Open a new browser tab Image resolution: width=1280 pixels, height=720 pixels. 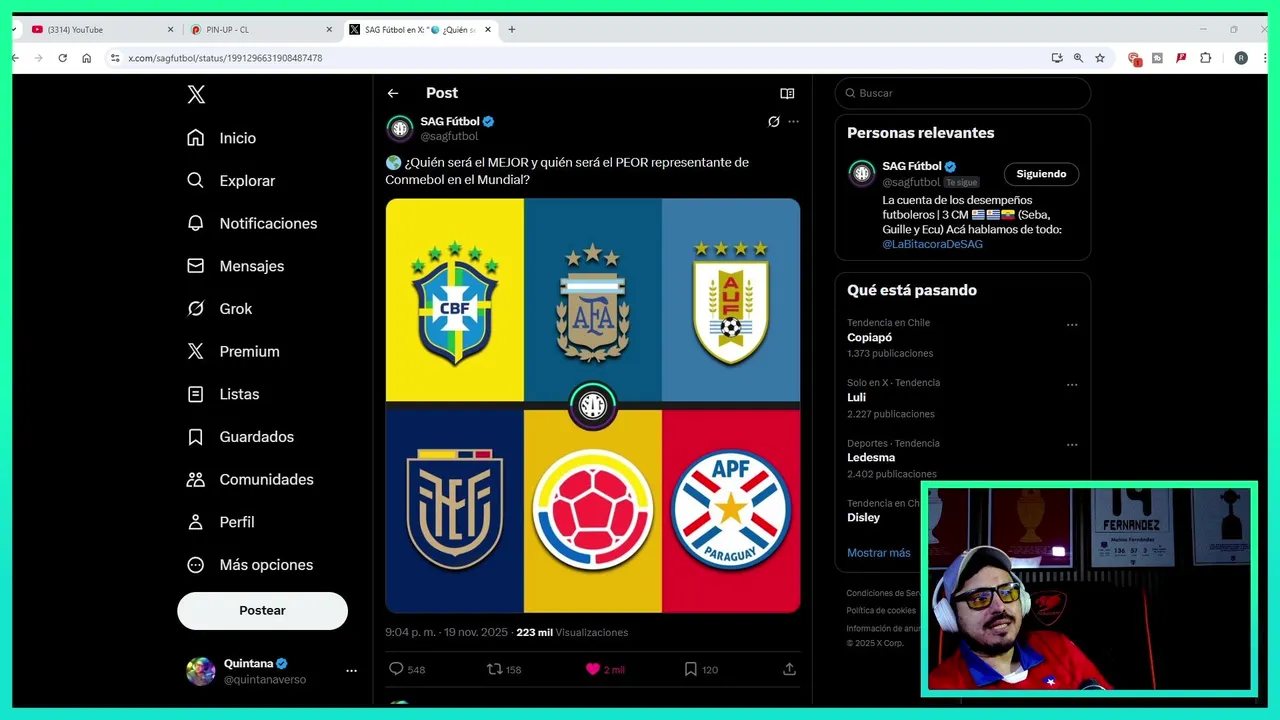click(x=512, y=30)
